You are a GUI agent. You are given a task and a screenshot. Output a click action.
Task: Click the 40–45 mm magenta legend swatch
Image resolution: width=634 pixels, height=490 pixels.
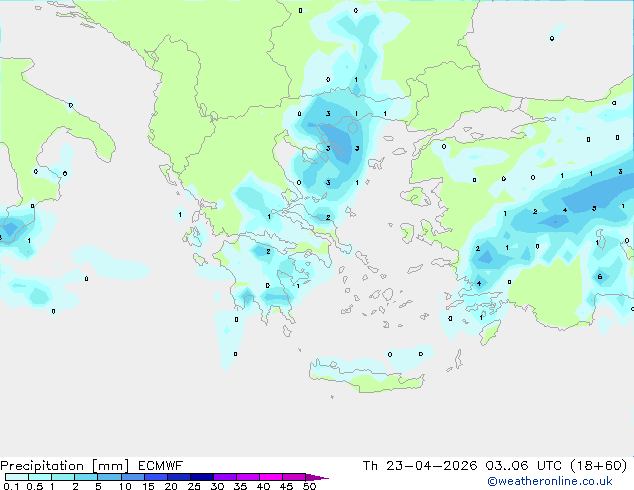[x=271, y=477]
